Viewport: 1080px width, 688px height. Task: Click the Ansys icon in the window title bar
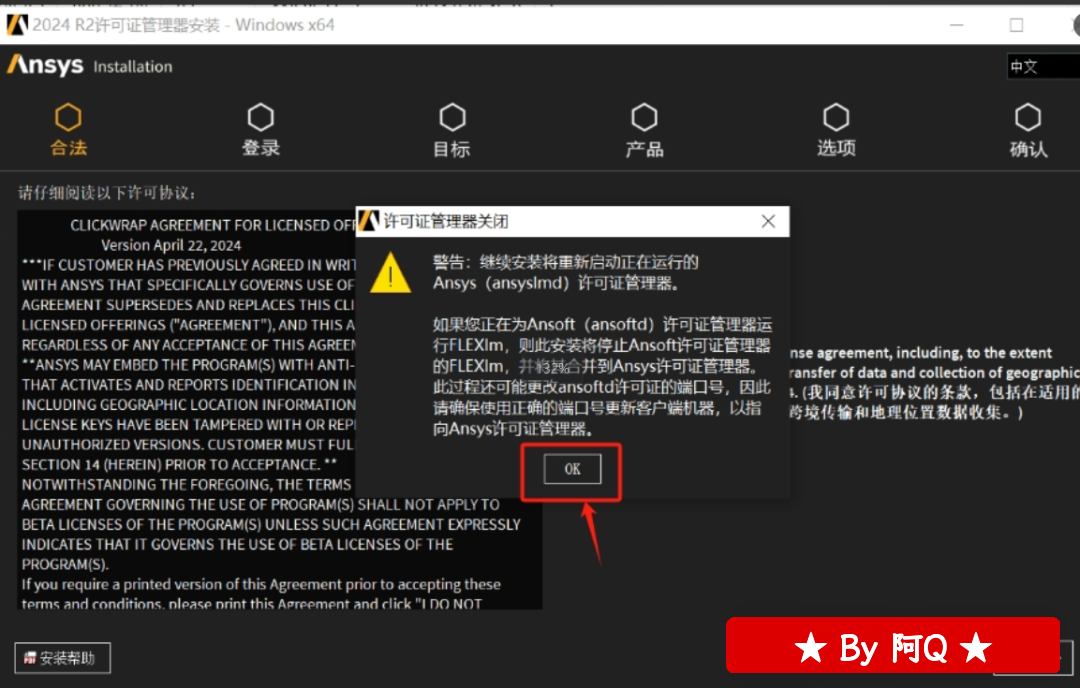[17, 25]
